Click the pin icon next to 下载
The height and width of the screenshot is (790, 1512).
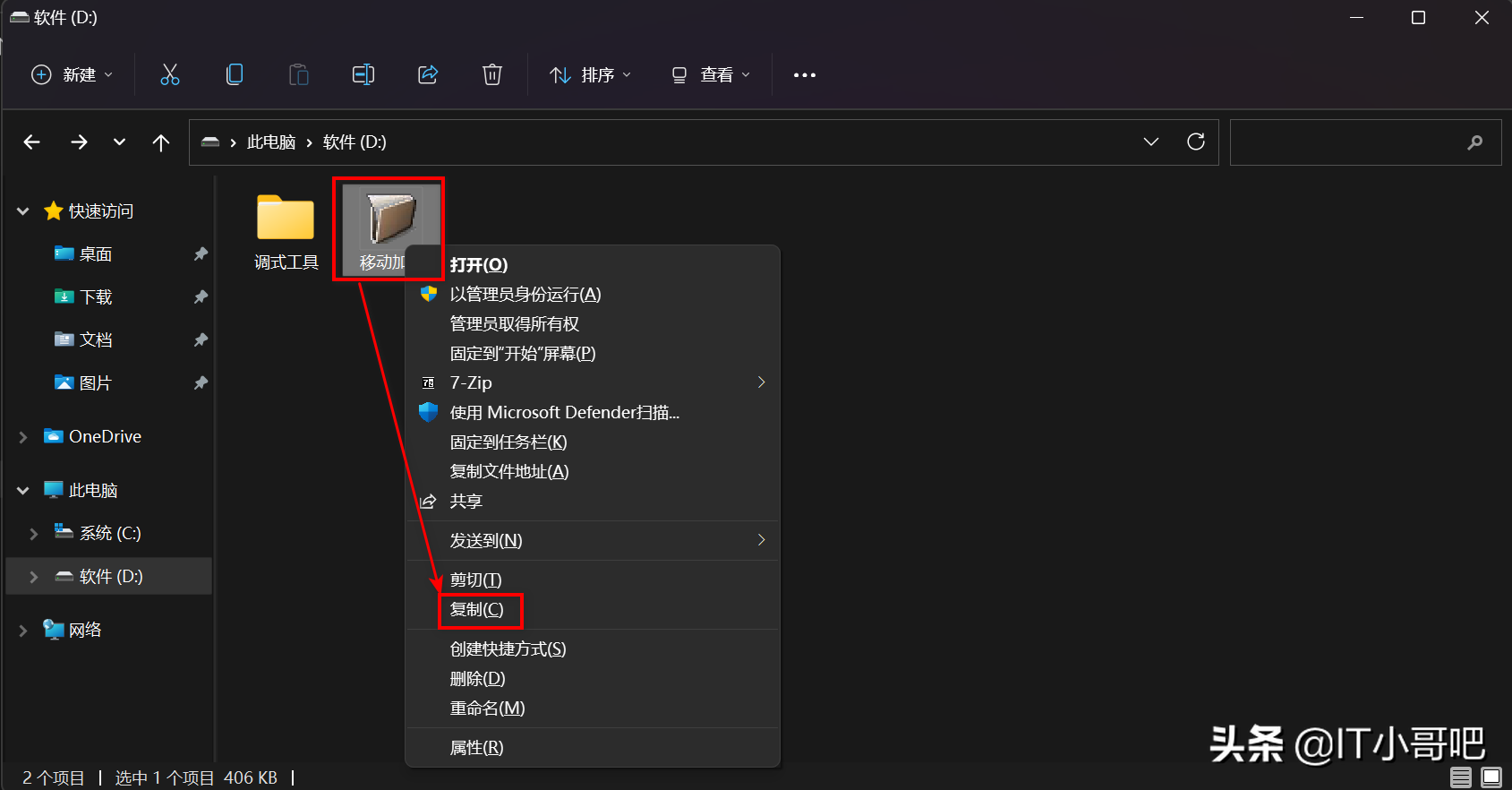tap(201, 296)
